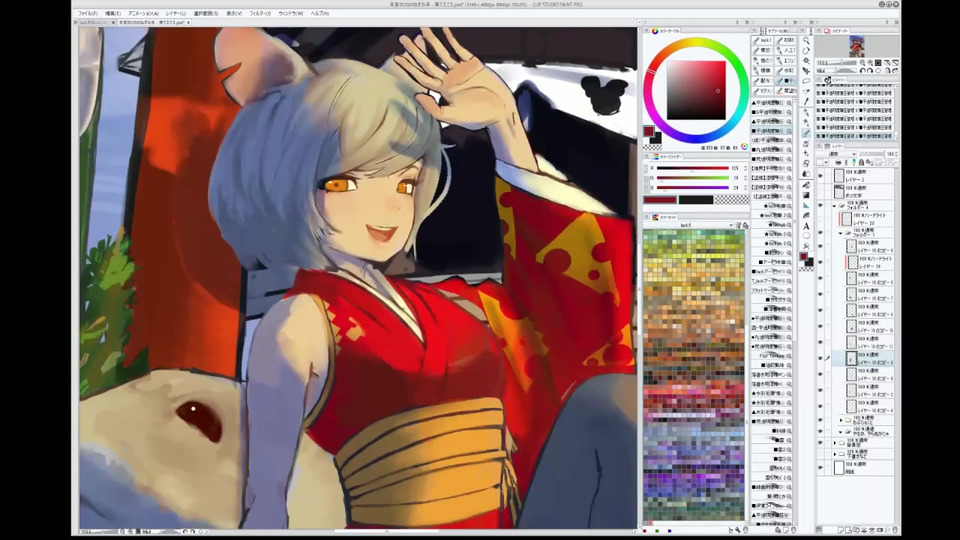The height and width of the screenshot is (540, 960).
Task: Open the 表示(V) menu
Action: click(234, 13)
